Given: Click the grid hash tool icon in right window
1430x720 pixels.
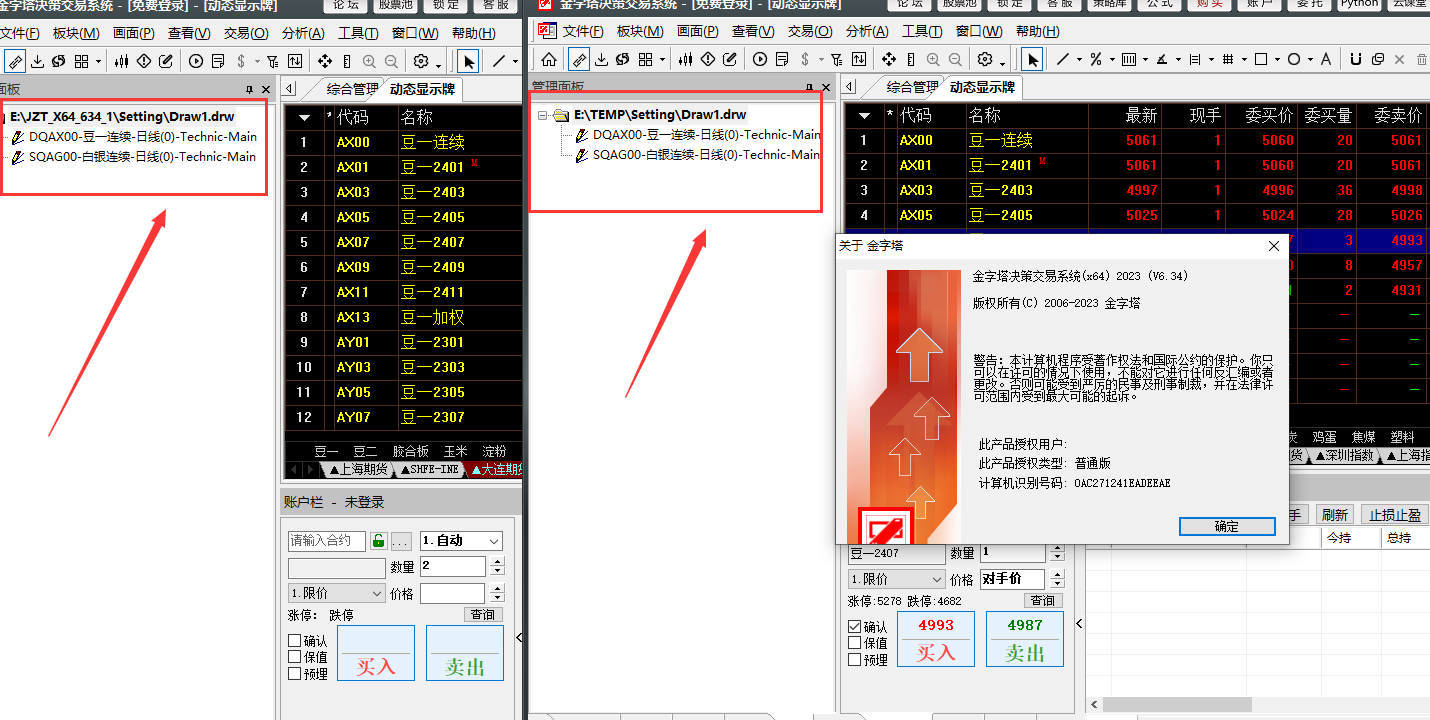Looking at the screenshot, I should (x=1228, y=60).
